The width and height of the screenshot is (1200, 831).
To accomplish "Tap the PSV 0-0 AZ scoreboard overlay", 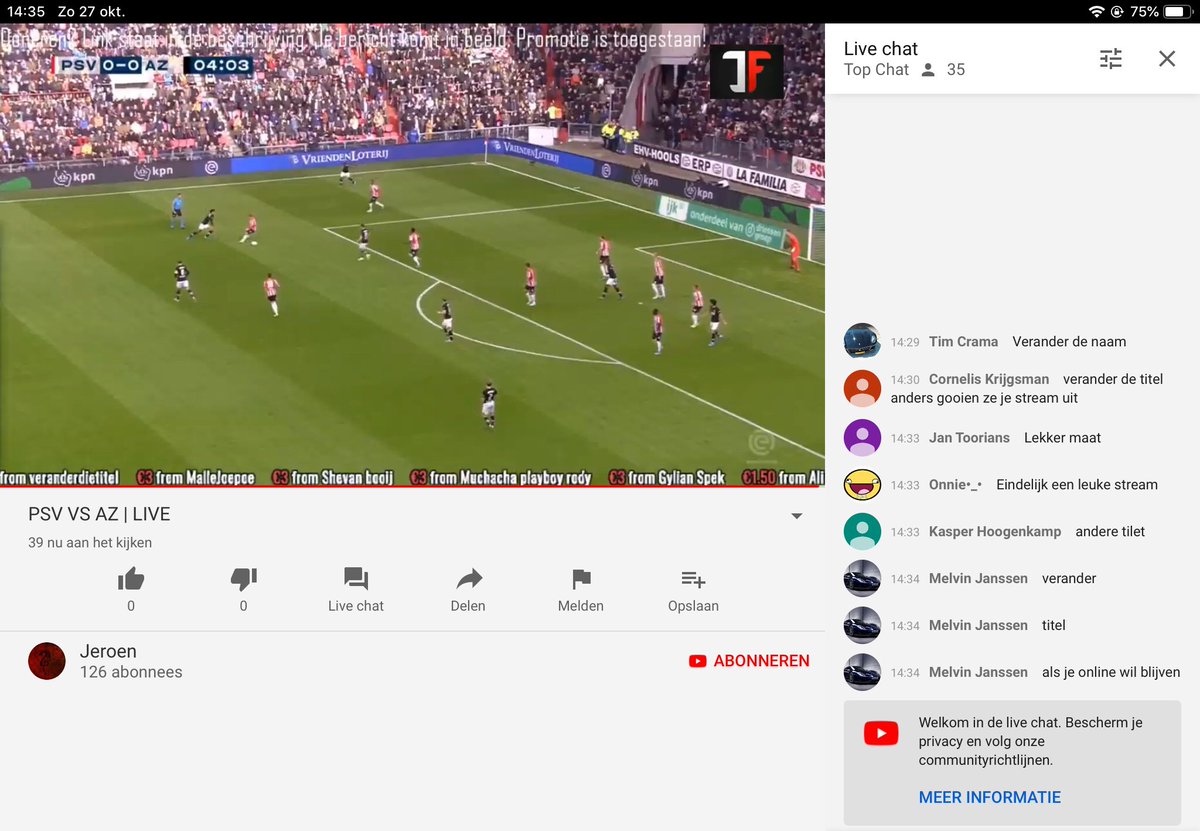I will click(153, 66).
